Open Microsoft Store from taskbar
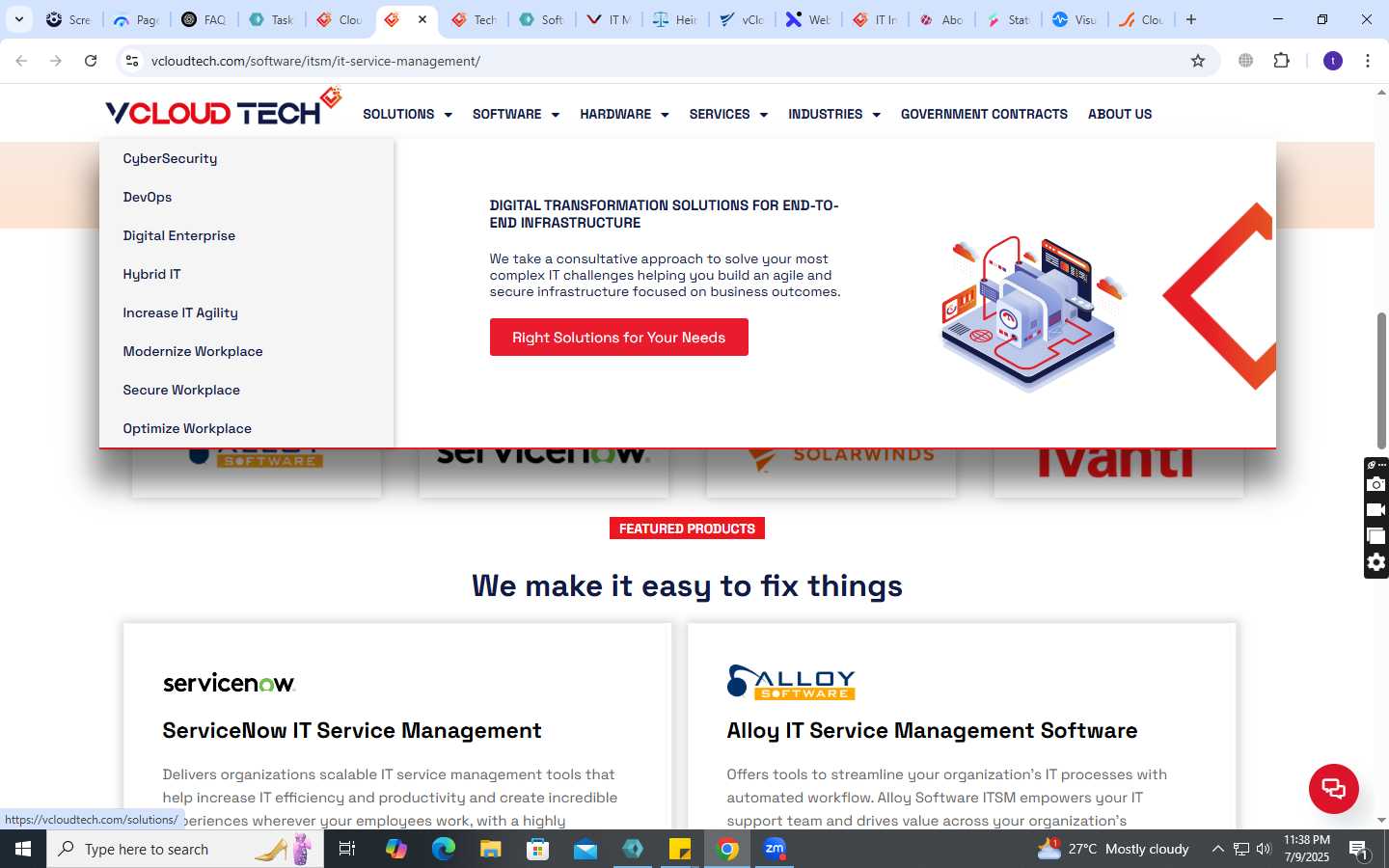This screenshot has height=868, width=1389. [538, 849]
